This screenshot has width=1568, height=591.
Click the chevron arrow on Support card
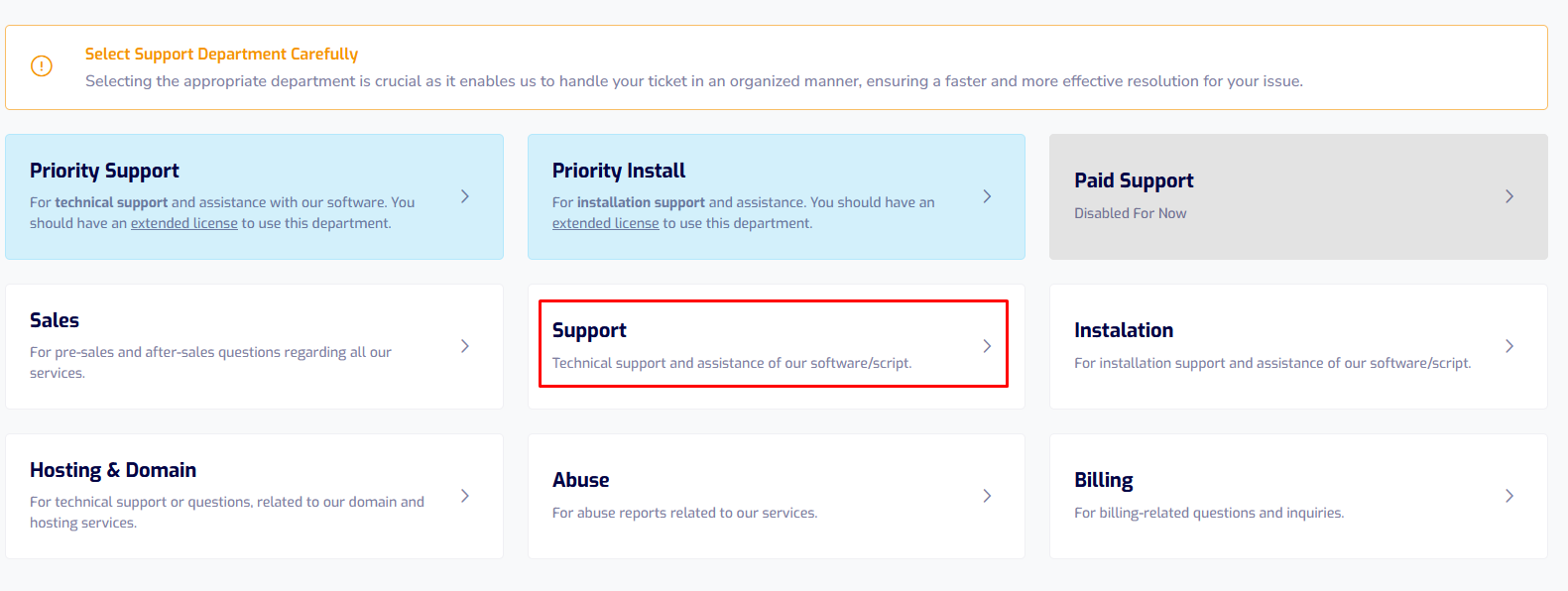tap(987, 346)
